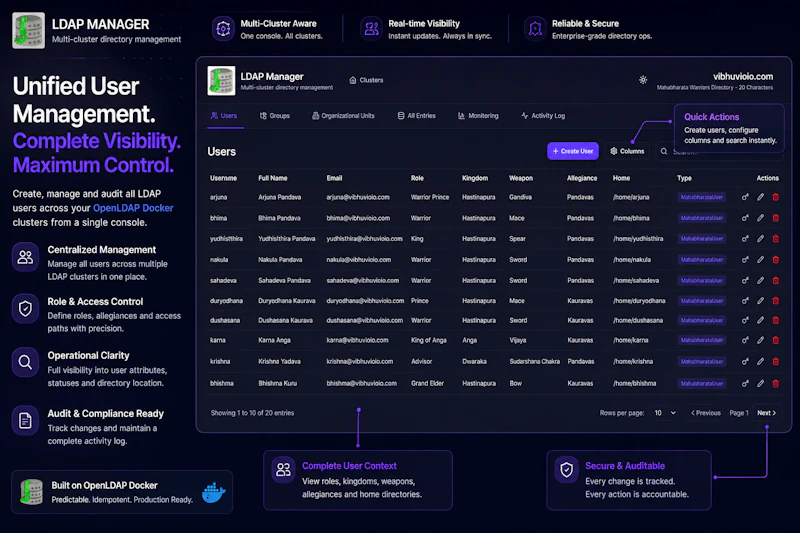Click the Weapon column header
This screenshot has width=800, height=533.
point(520,178)
